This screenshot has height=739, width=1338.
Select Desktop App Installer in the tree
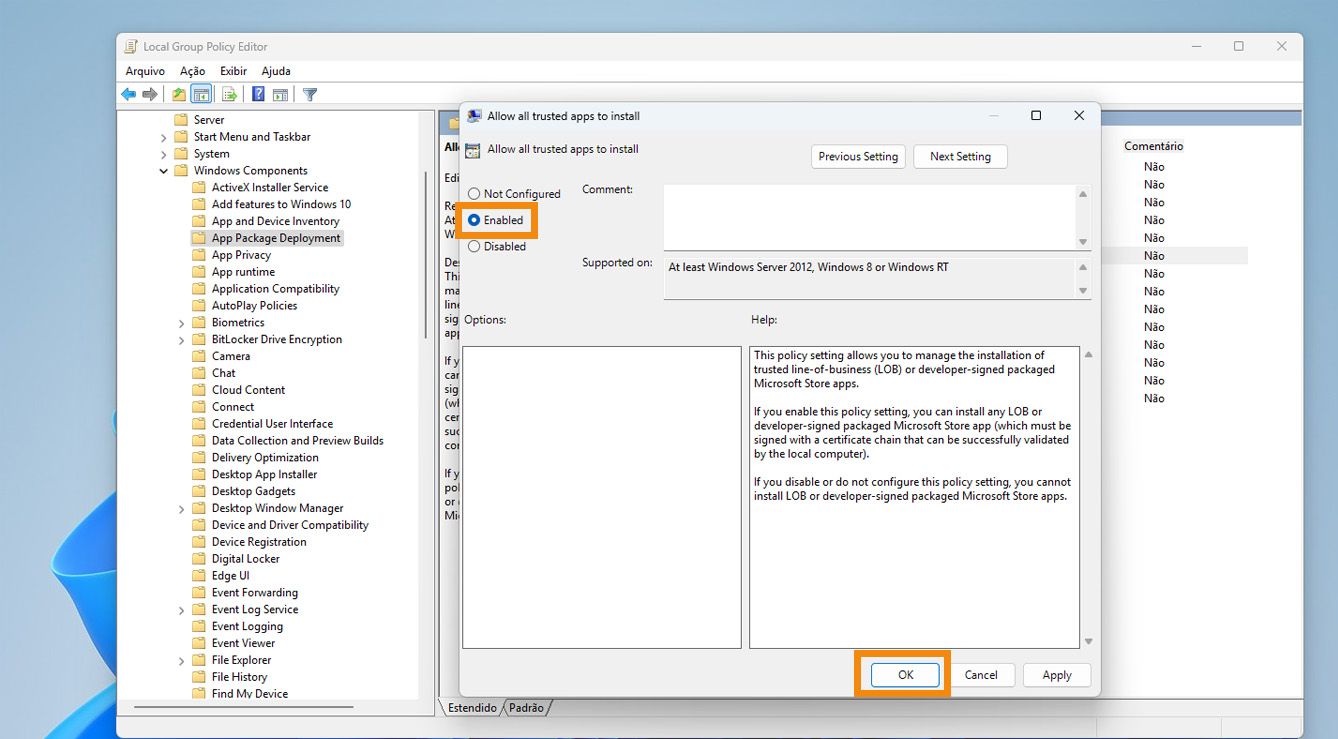point(264,475)
